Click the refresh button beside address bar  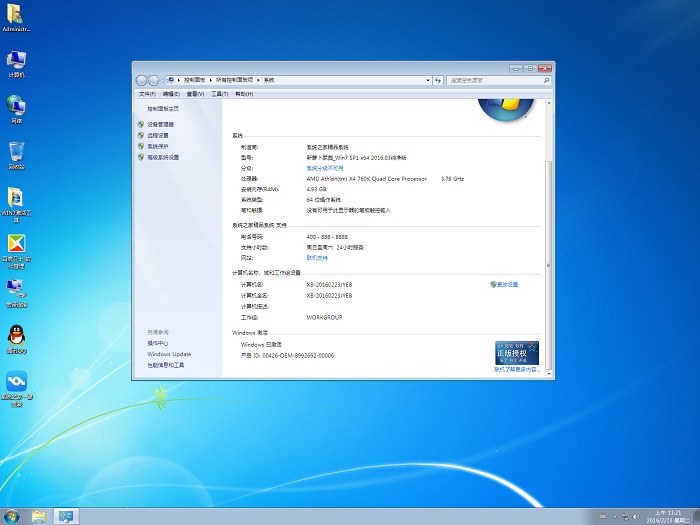[x=439, y=79]
